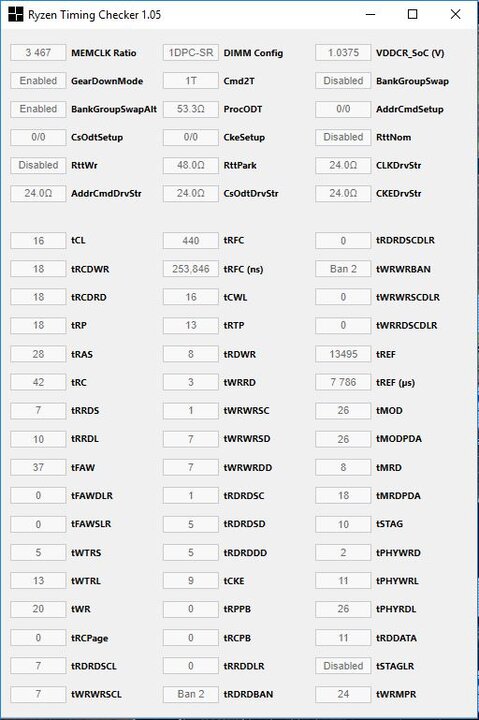This screenshot has width=479, height=720.
Task: Click the VDDCR_SoC voltage field
Action: pos(343,53)
